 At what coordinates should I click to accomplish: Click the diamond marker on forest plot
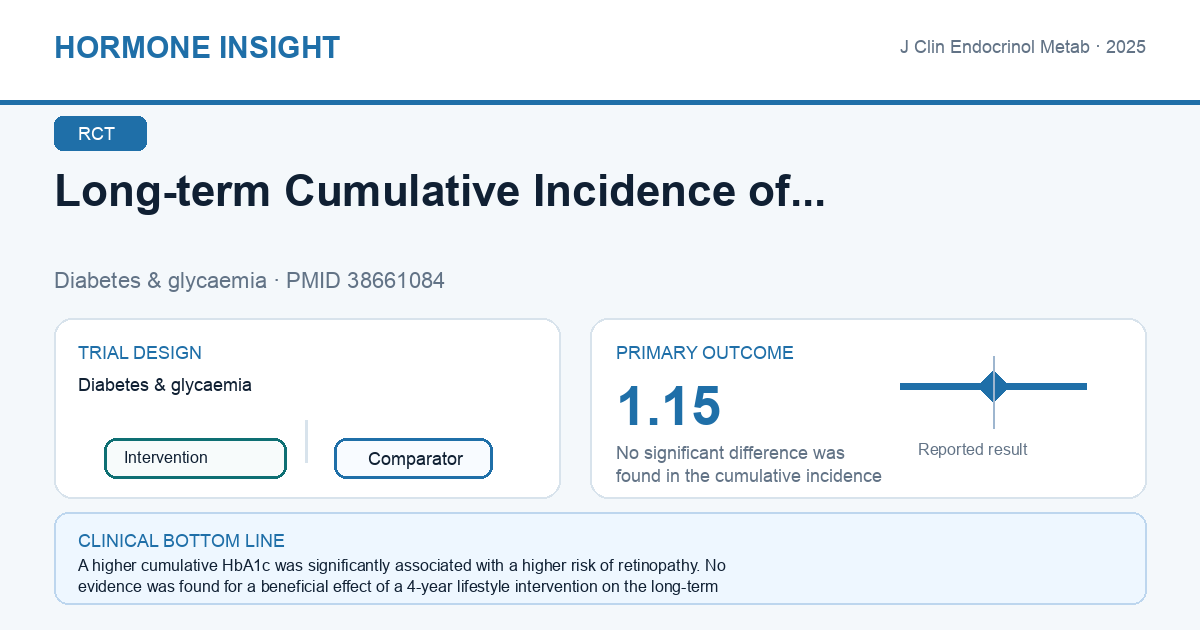(994, 386)
